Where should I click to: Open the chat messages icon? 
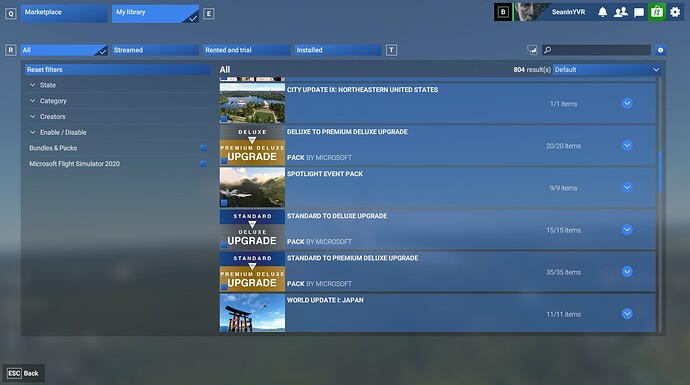point(639,12)
